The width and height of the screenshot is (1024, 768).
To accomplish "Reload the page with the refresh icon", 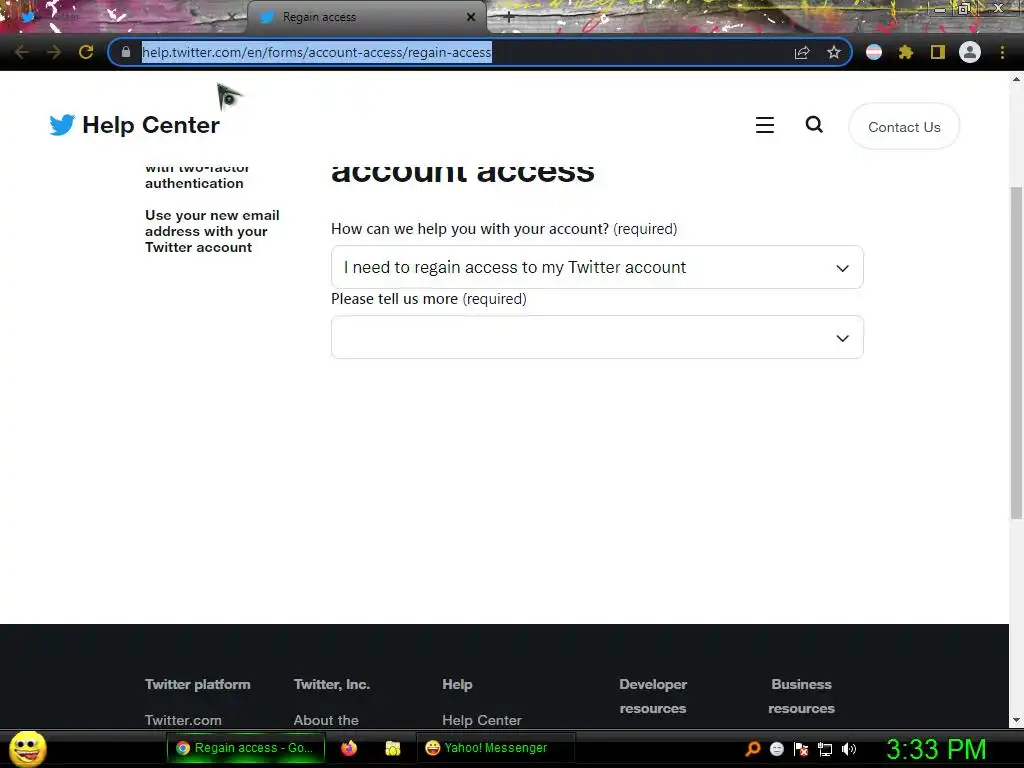I will [x=86, y=52].
